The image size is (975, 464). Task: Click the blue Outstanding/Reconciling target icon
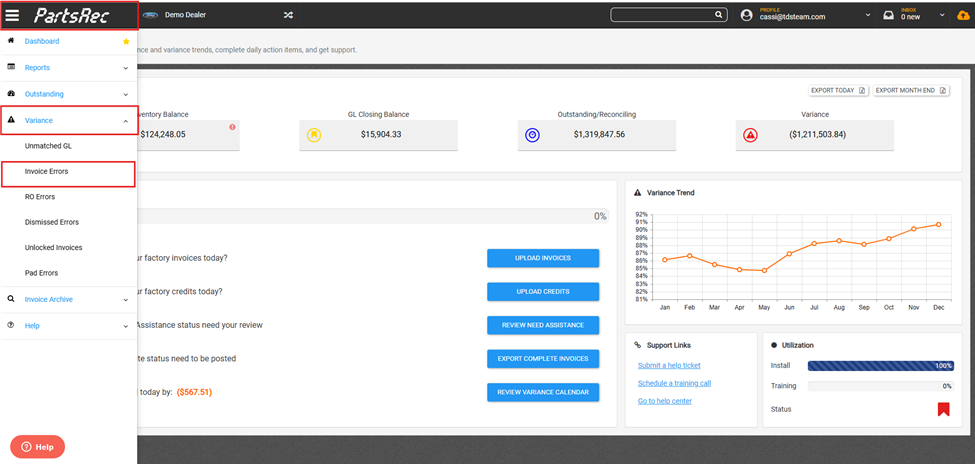tap(533, 135)
